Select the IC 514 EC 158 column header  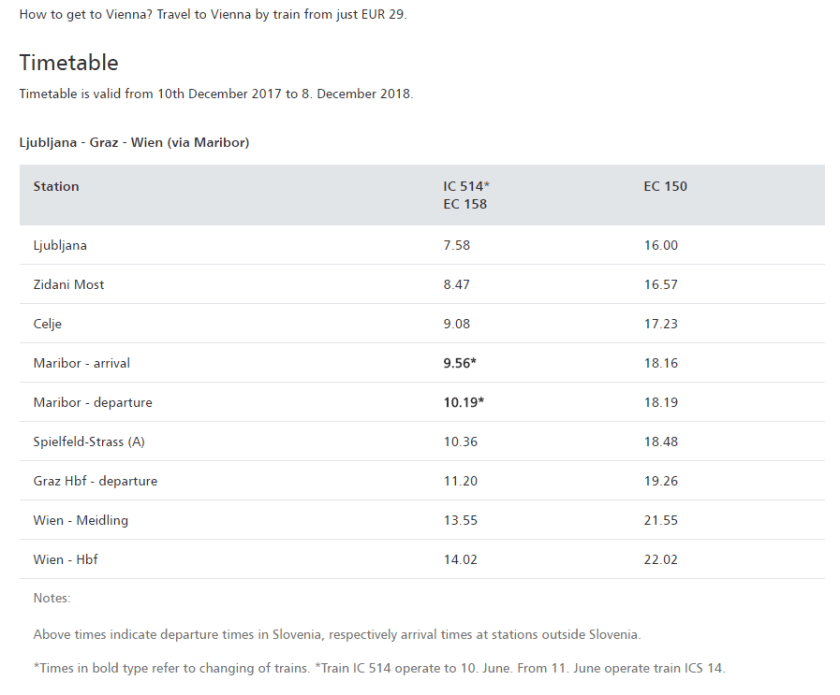465,195
